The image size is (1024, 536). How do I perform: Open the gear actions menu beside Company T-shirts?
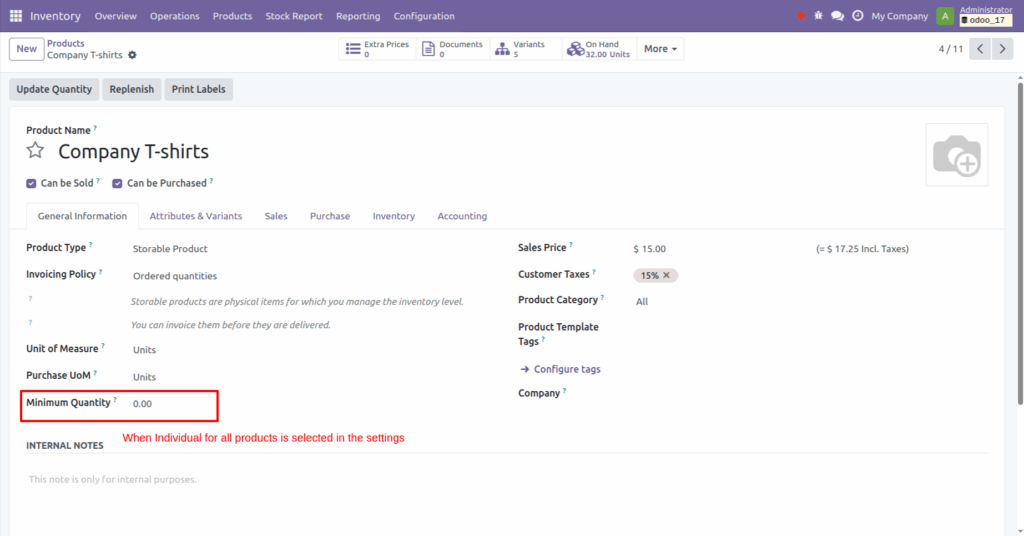[133, 55]
